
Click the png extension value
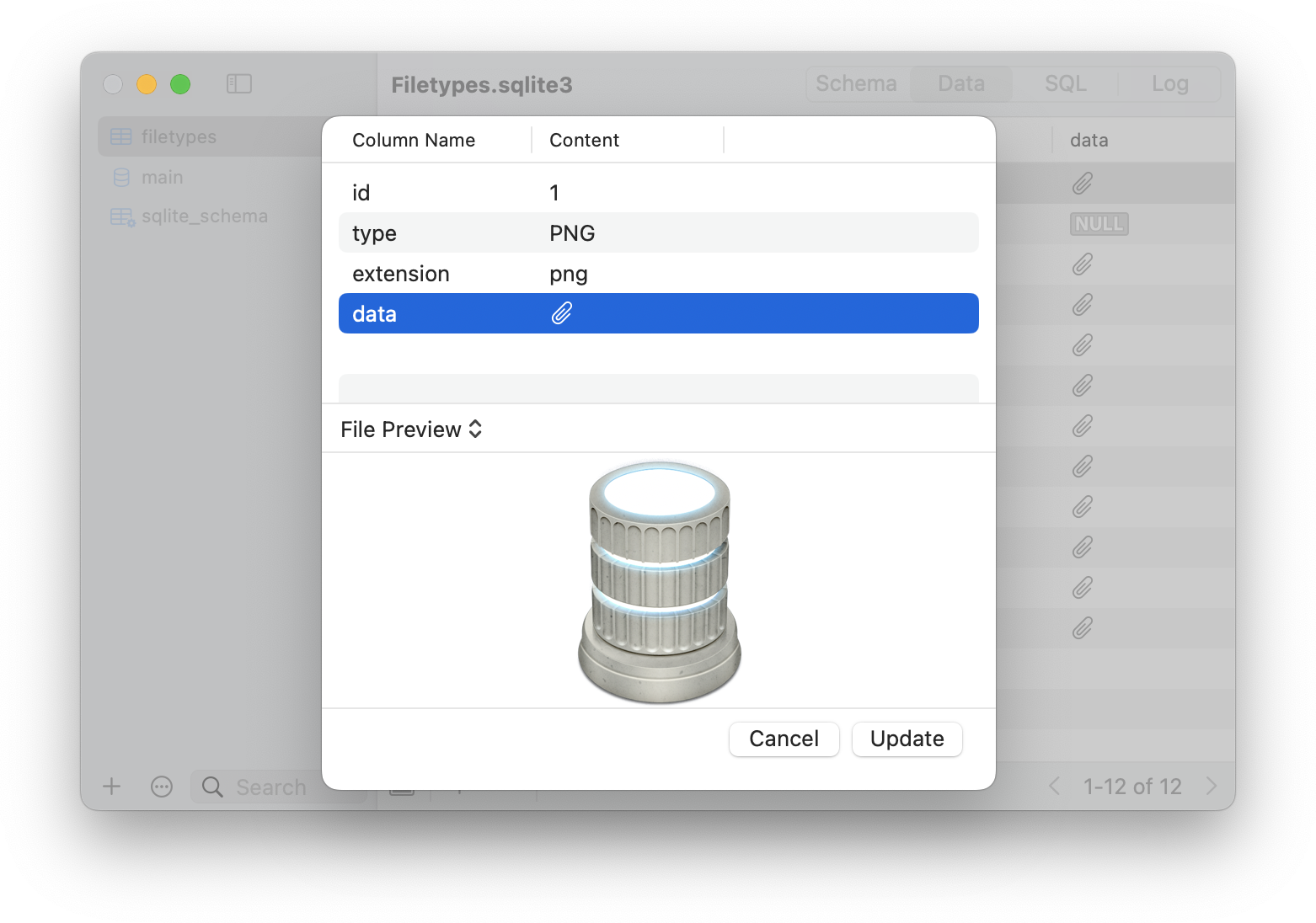tap(569, 275)
